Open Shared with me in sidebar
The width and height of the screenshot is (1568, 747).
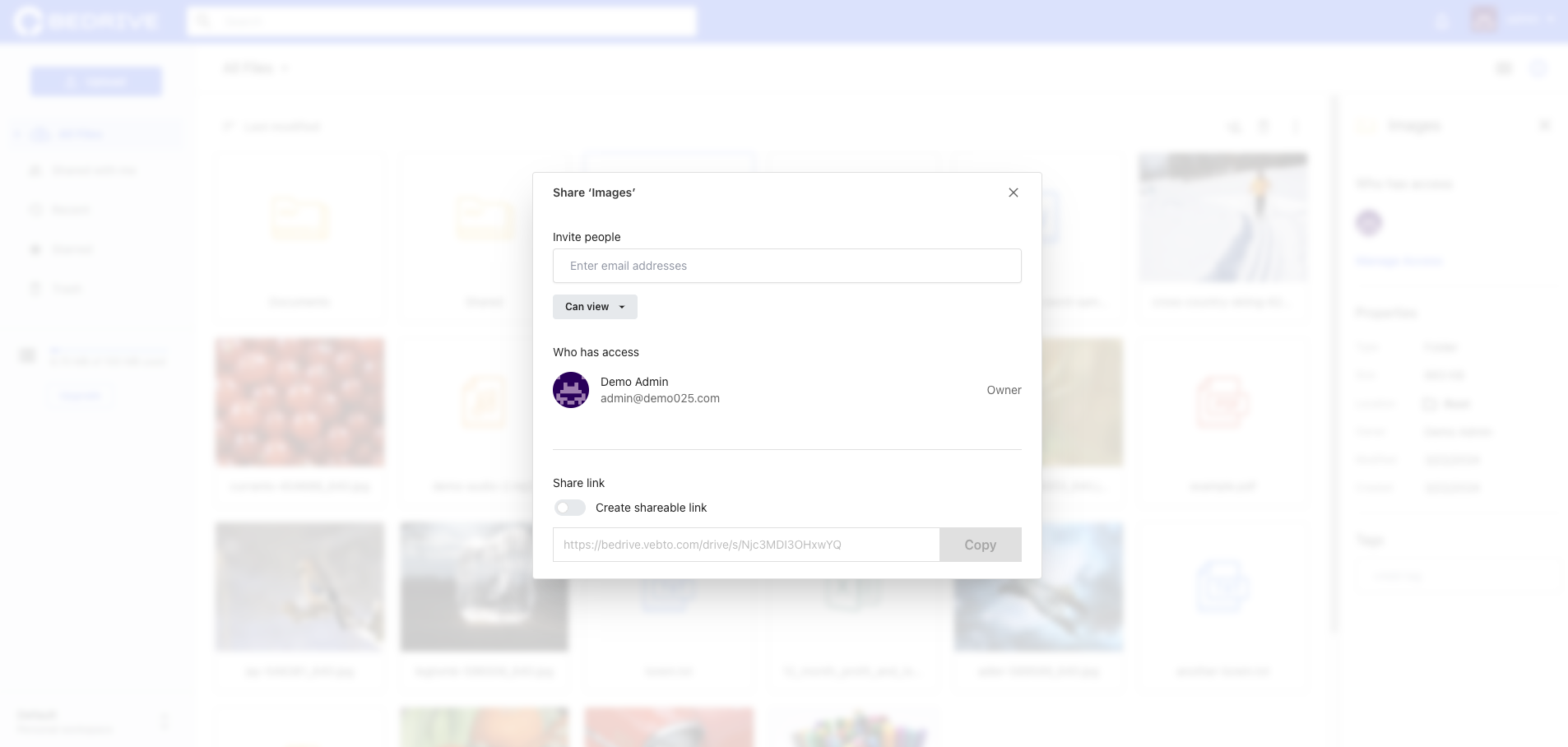coord(93,170)
